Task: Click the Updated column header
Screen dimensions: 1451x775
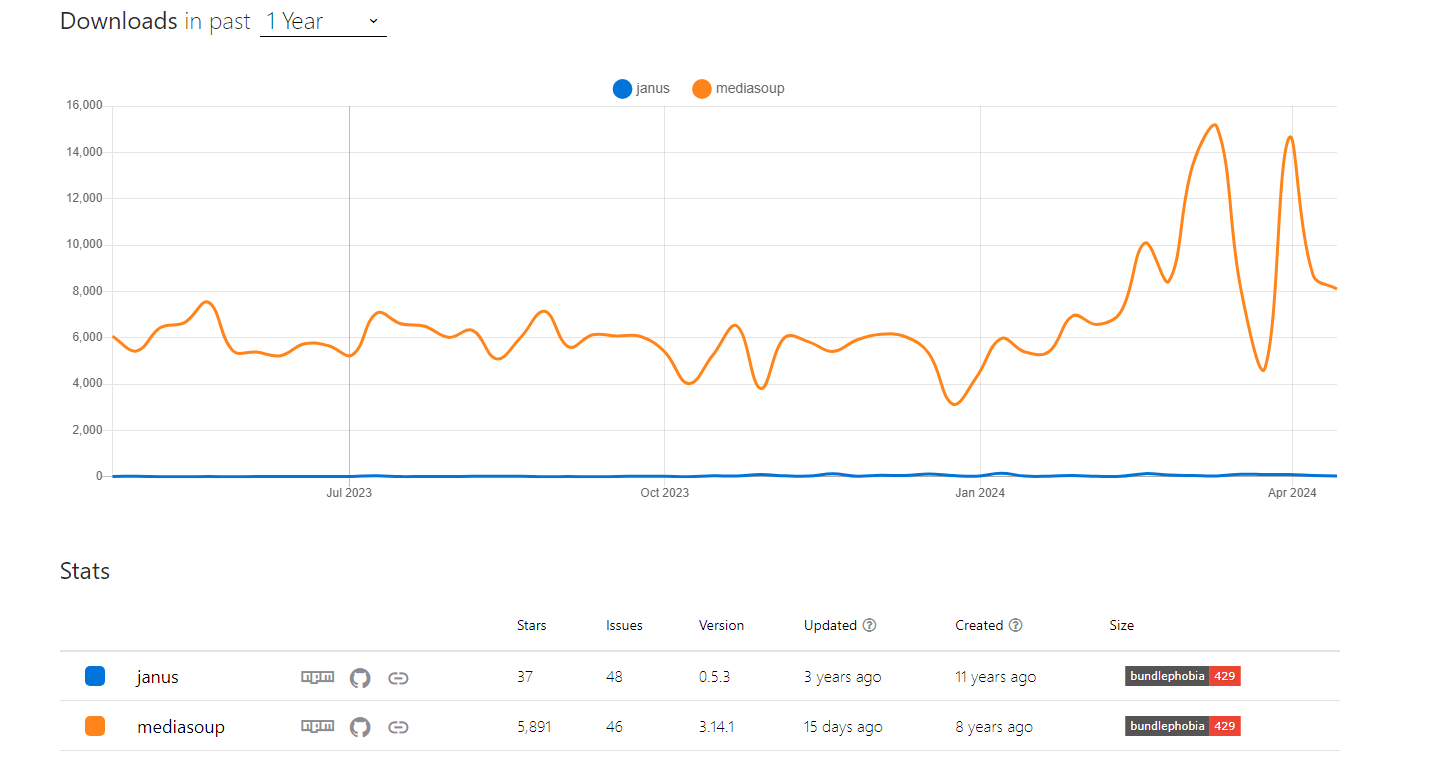Action: [830, 625]
